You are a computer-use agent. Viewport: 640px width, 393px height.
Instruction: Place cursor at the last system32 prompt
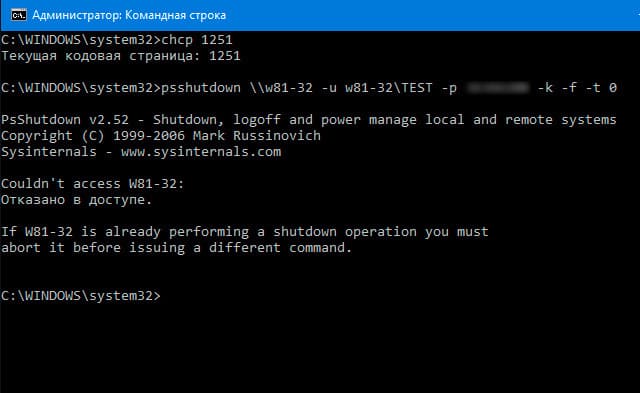click(81, 295)
